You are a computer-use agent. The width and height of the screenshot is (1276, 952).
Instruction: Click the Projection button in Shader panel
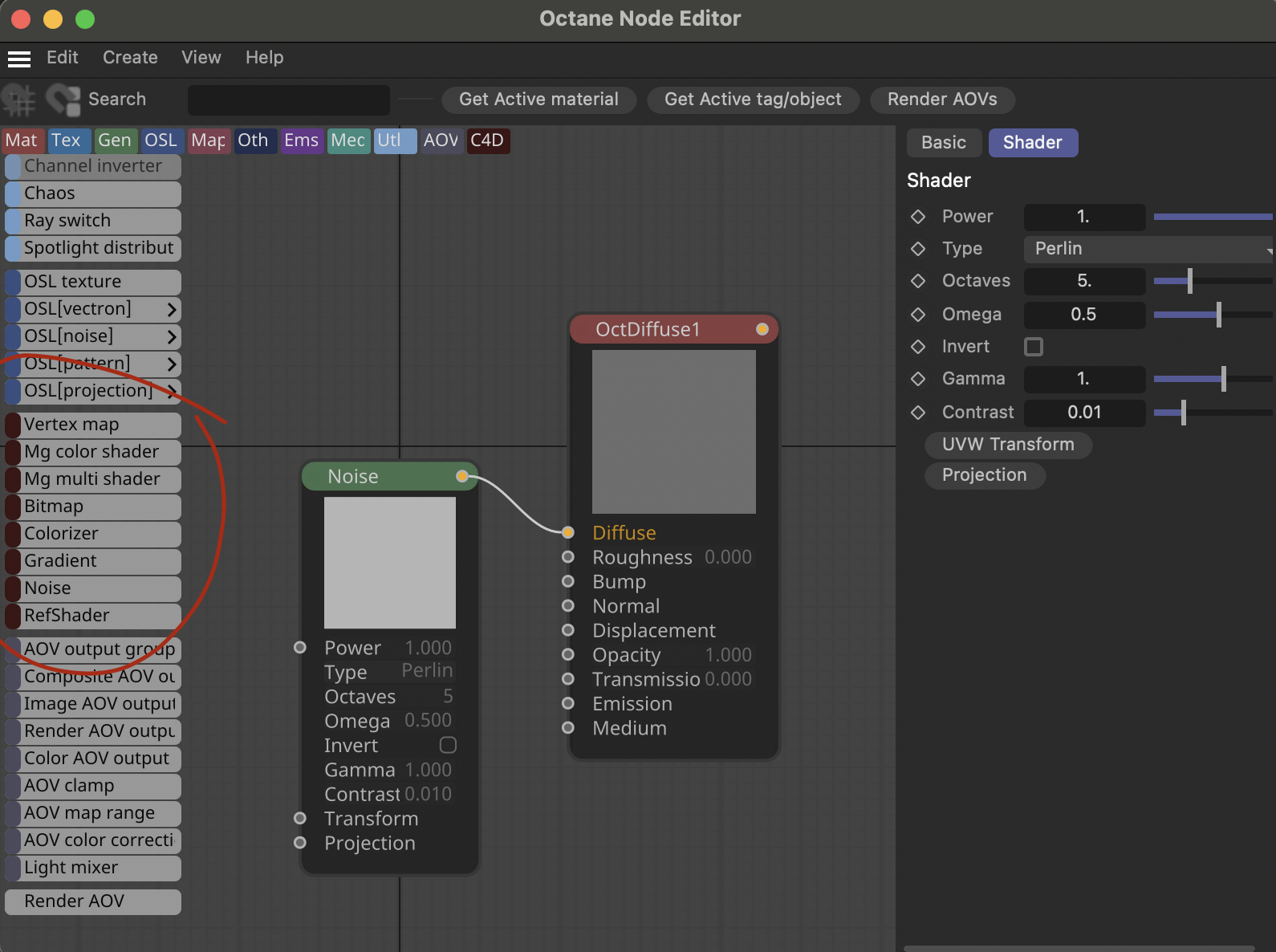(x=985, y=475)
